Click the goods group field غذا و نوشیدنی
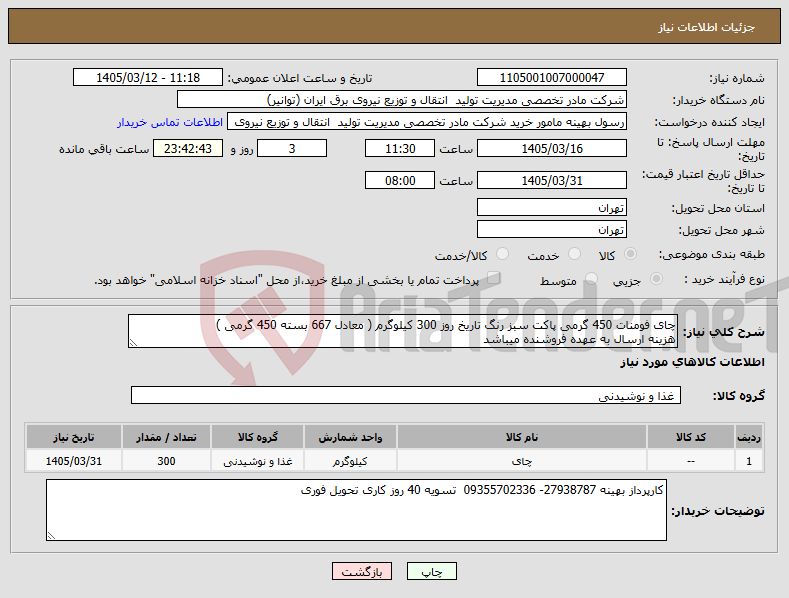The width and height of the screenshot is (789, 598). pyautogui.click(x=406, y=396)
